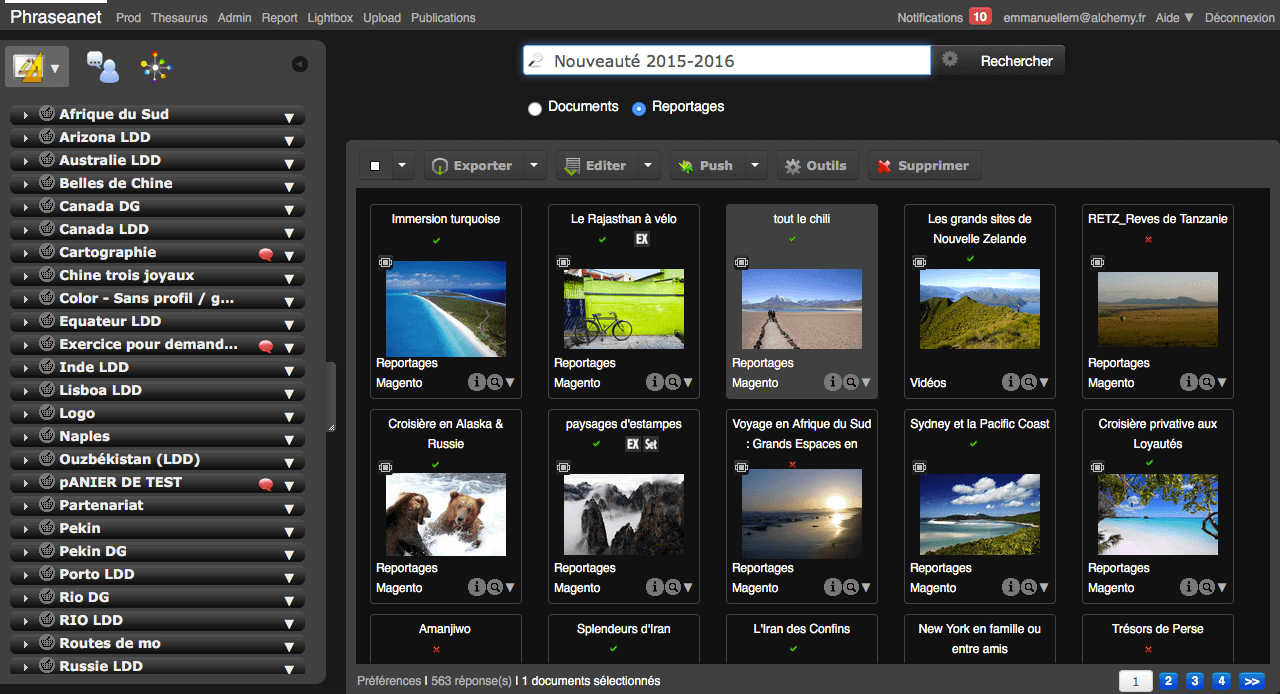Click the Exporter button
This screenshot has width=1280, height=694.
click(x=473, y=166)
